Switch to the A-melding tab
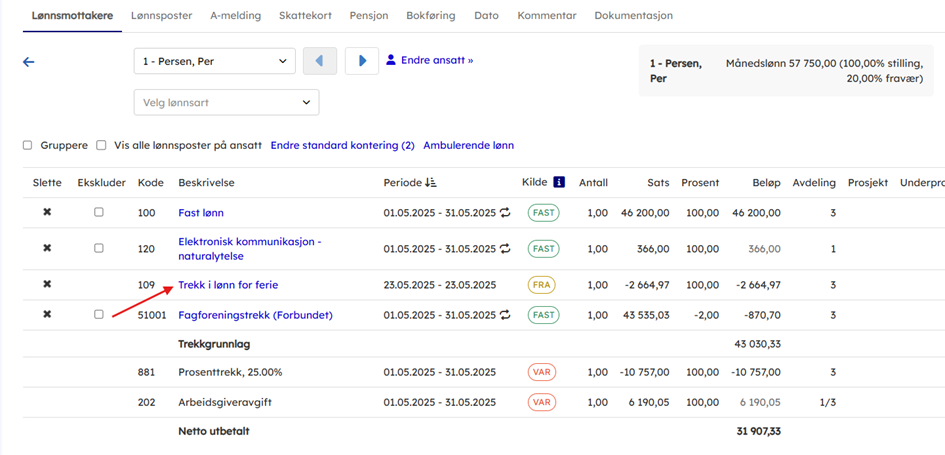This screenshot has height=455, width=945. pyautogui.click(x=235, y=16)
